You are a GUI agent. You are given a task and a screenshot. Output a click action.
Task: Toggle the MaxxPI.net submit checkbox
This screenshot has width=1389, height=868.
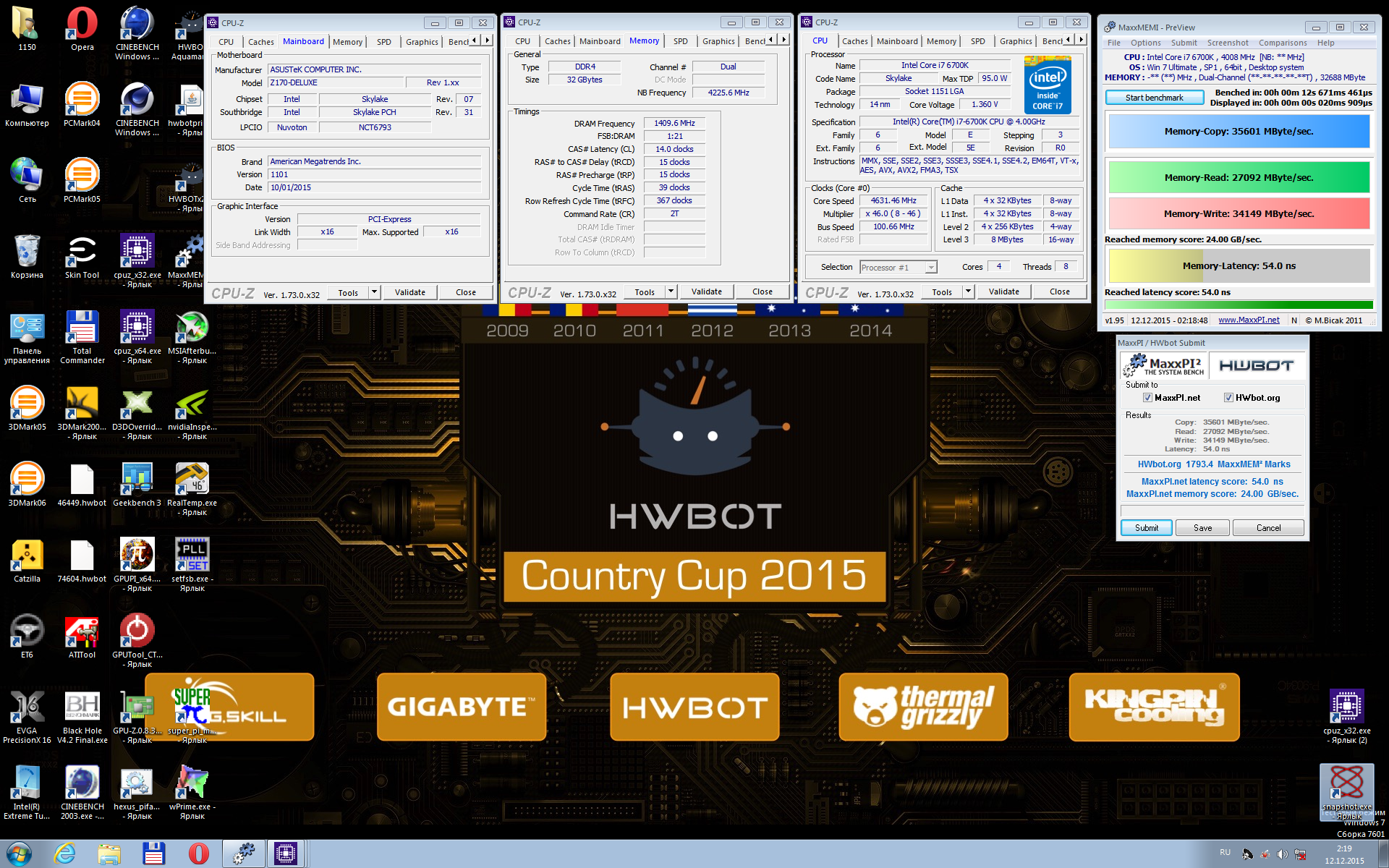(x=1147, y=398)
